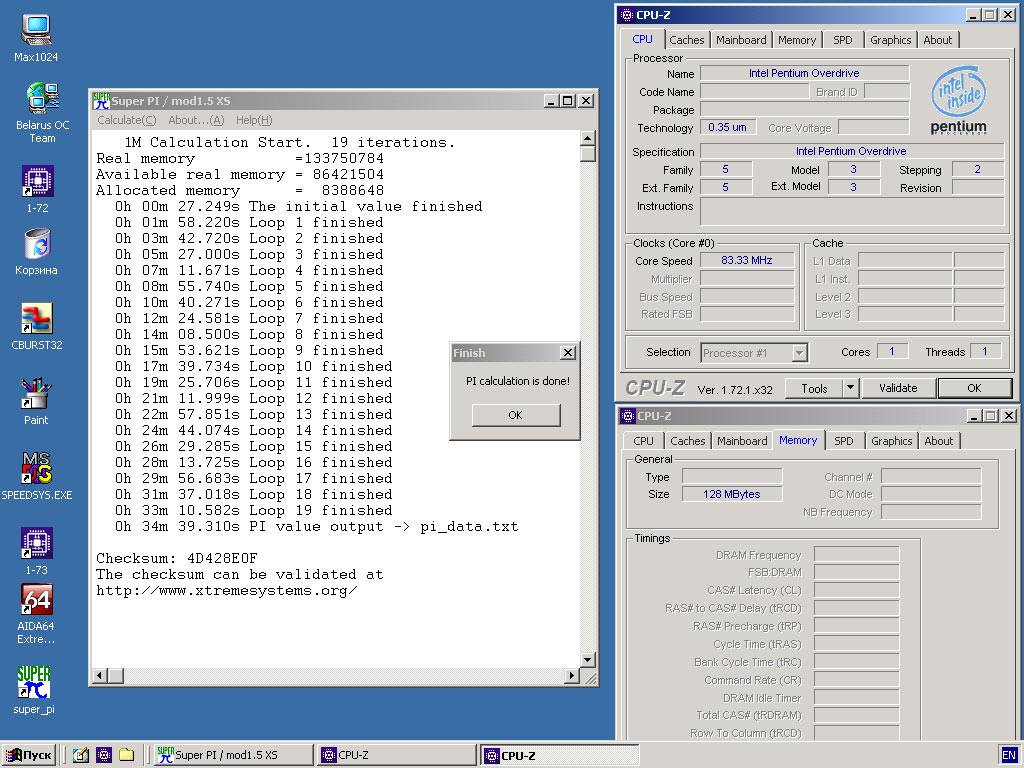Viewport: 1024px width, 768px height.
Task: Click the Core Speed 83.33 MHz field
Action: point(747,261)
